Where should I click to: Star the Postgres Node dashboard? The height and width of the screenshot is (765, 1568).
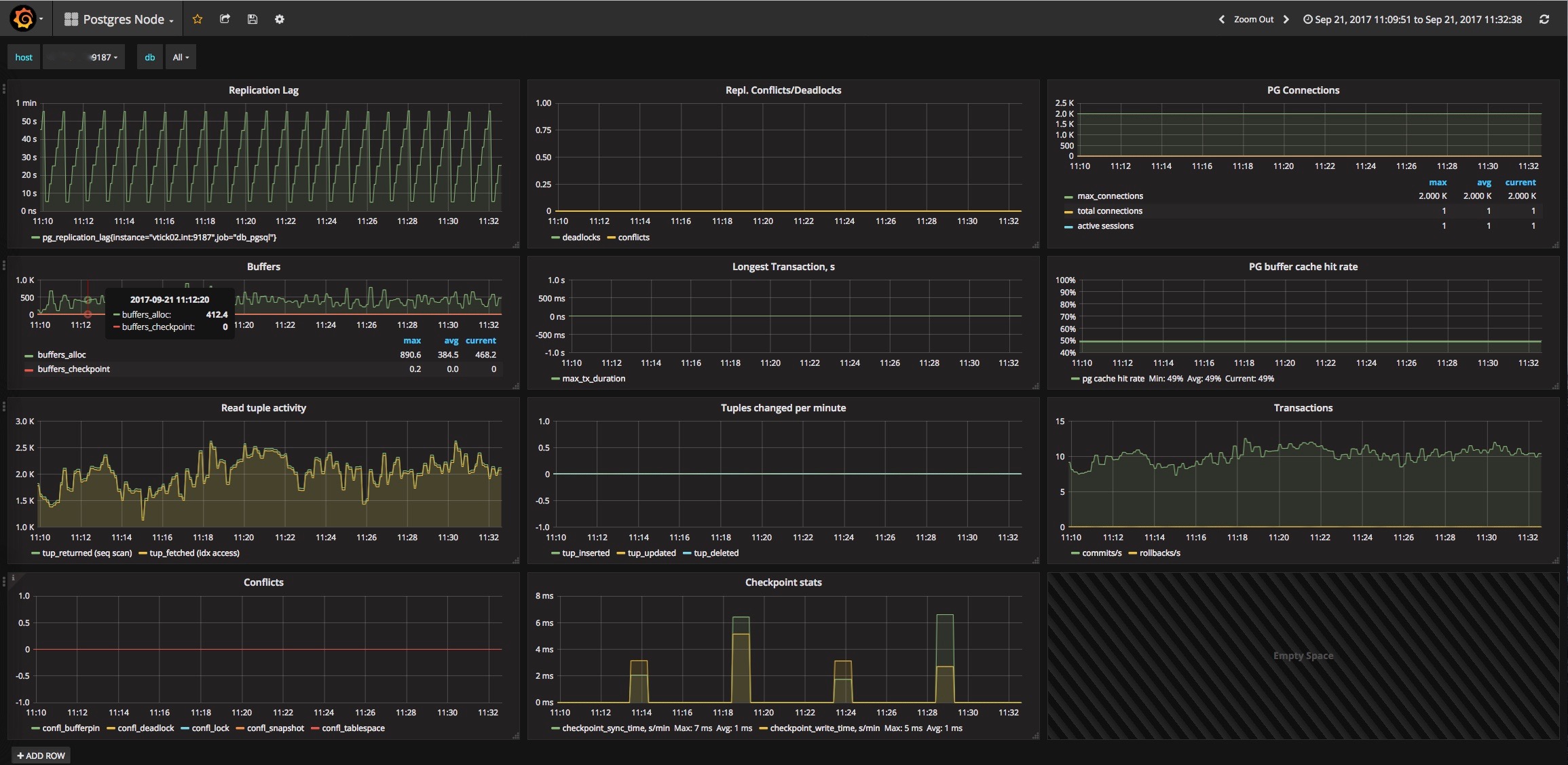[x=198, y=19]
